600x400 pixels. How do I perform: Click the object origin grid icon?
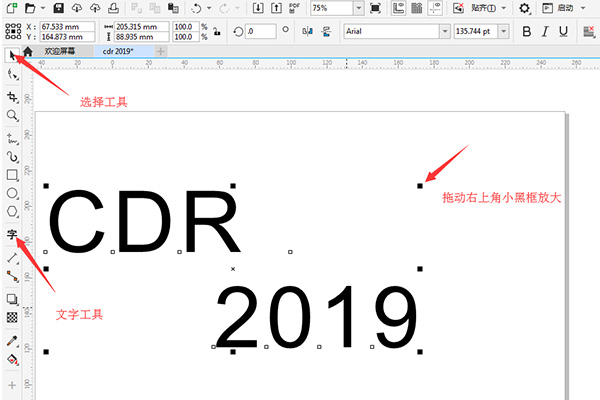(x=13, y=31)
